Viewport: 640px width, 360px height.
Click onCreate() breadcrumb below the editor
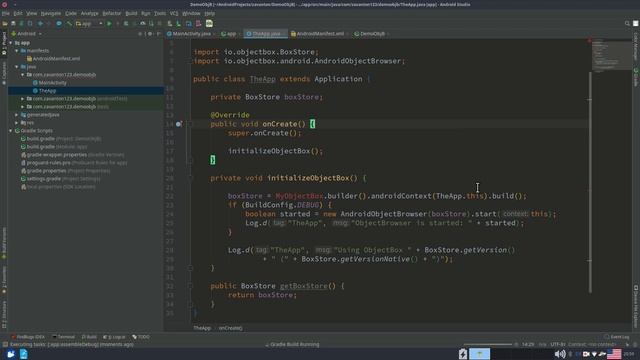pyautogui.click(x=231, y=328)
